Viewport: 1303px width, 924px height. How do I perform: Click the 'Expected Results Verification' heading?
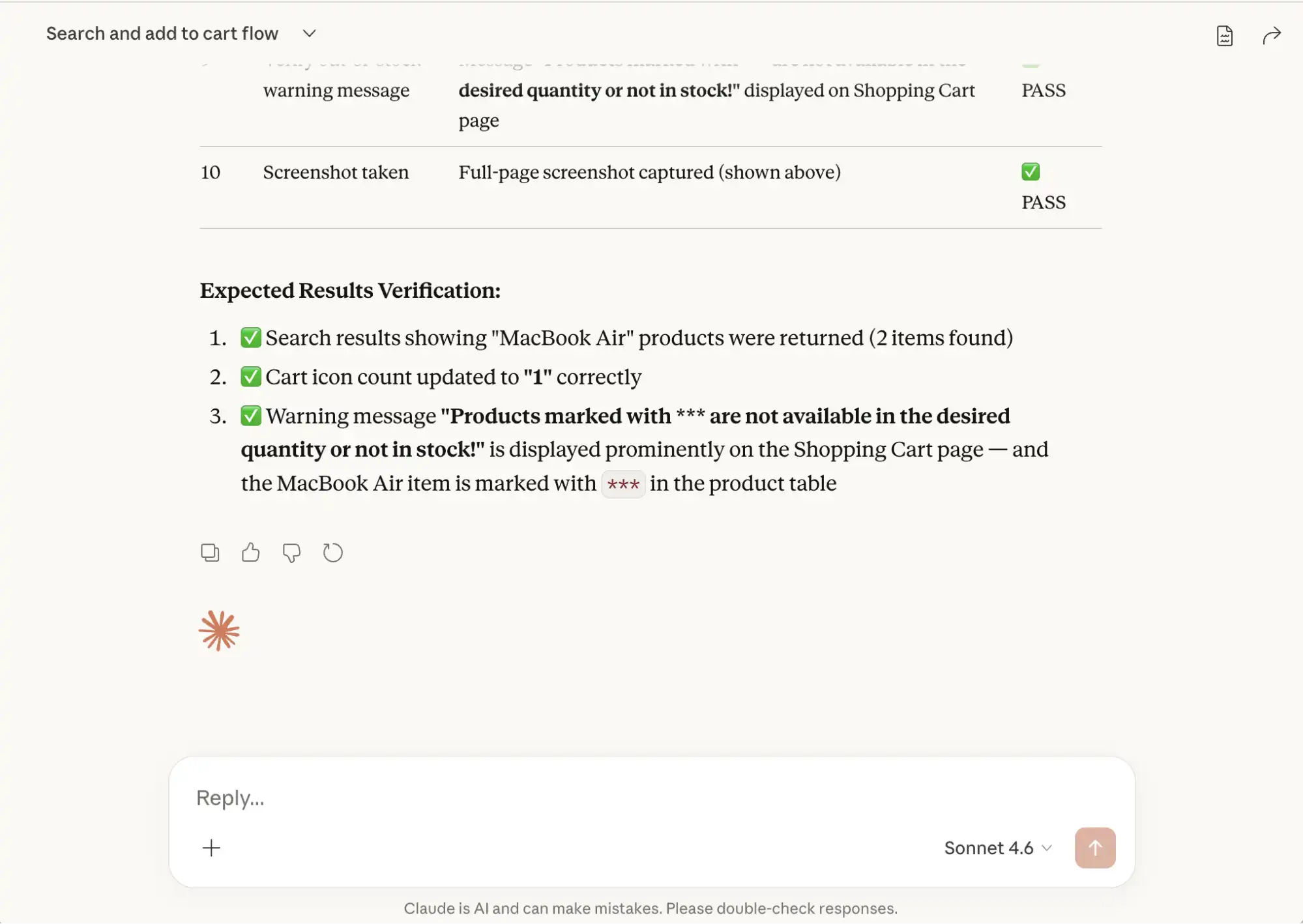(x=350, y=291)
